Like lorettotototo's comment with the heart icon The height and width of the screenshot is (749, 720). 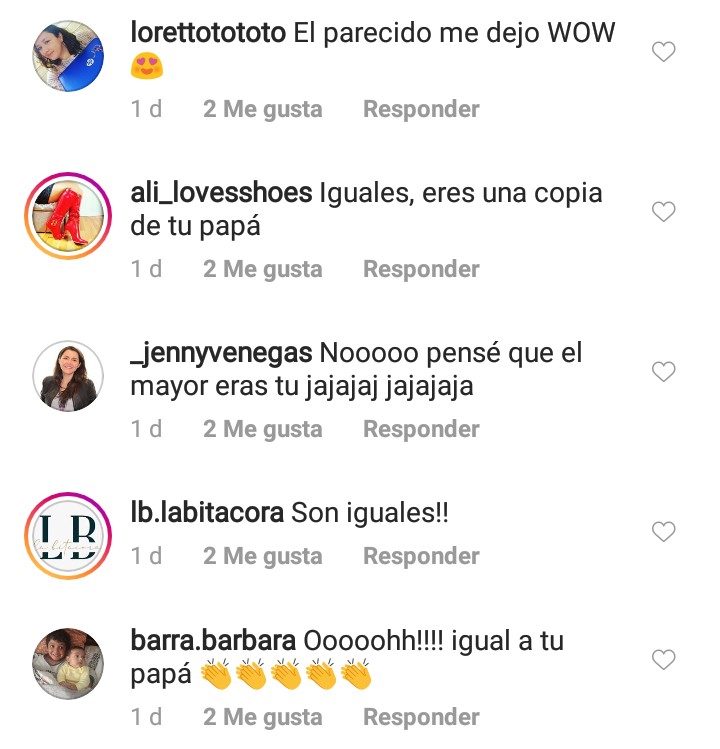(x=663, y=51)
